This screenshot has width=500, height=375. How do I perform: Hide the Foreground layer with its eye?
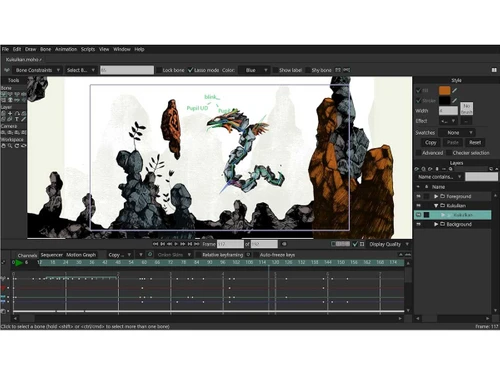coord(418,196)
